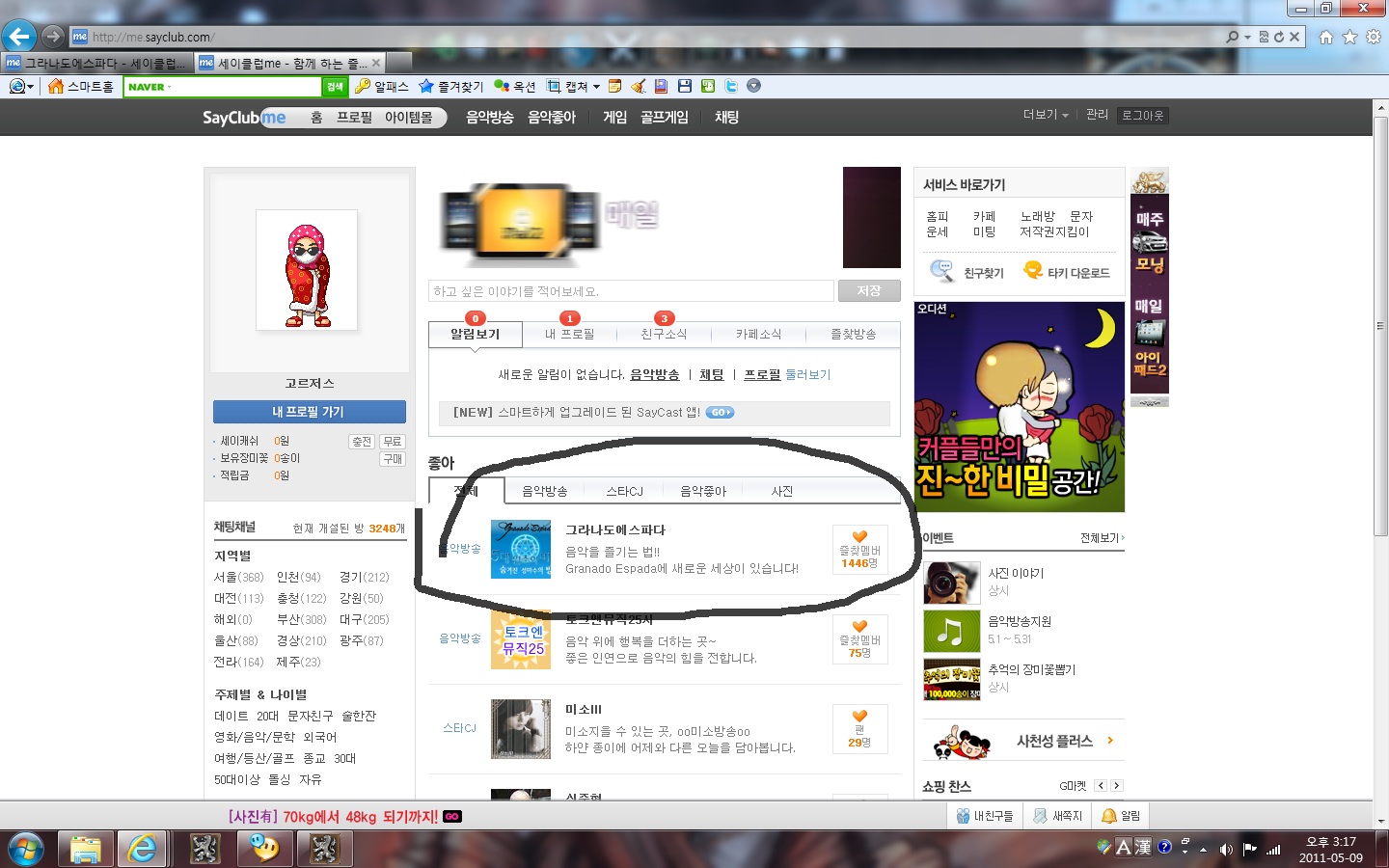Switch to the 알림보기 tab
This screenshot has width=1389, height=868.
coord(476,334)
